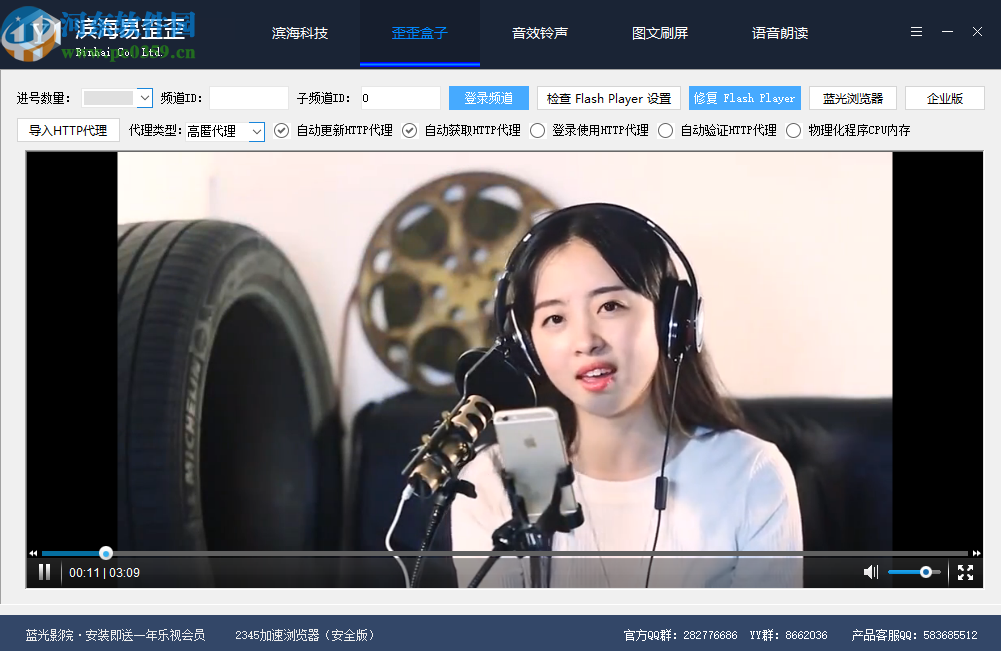Open the hamburger menu in the title bar
This screenshot has height=651, width=1001.
[x=915, y=31]
